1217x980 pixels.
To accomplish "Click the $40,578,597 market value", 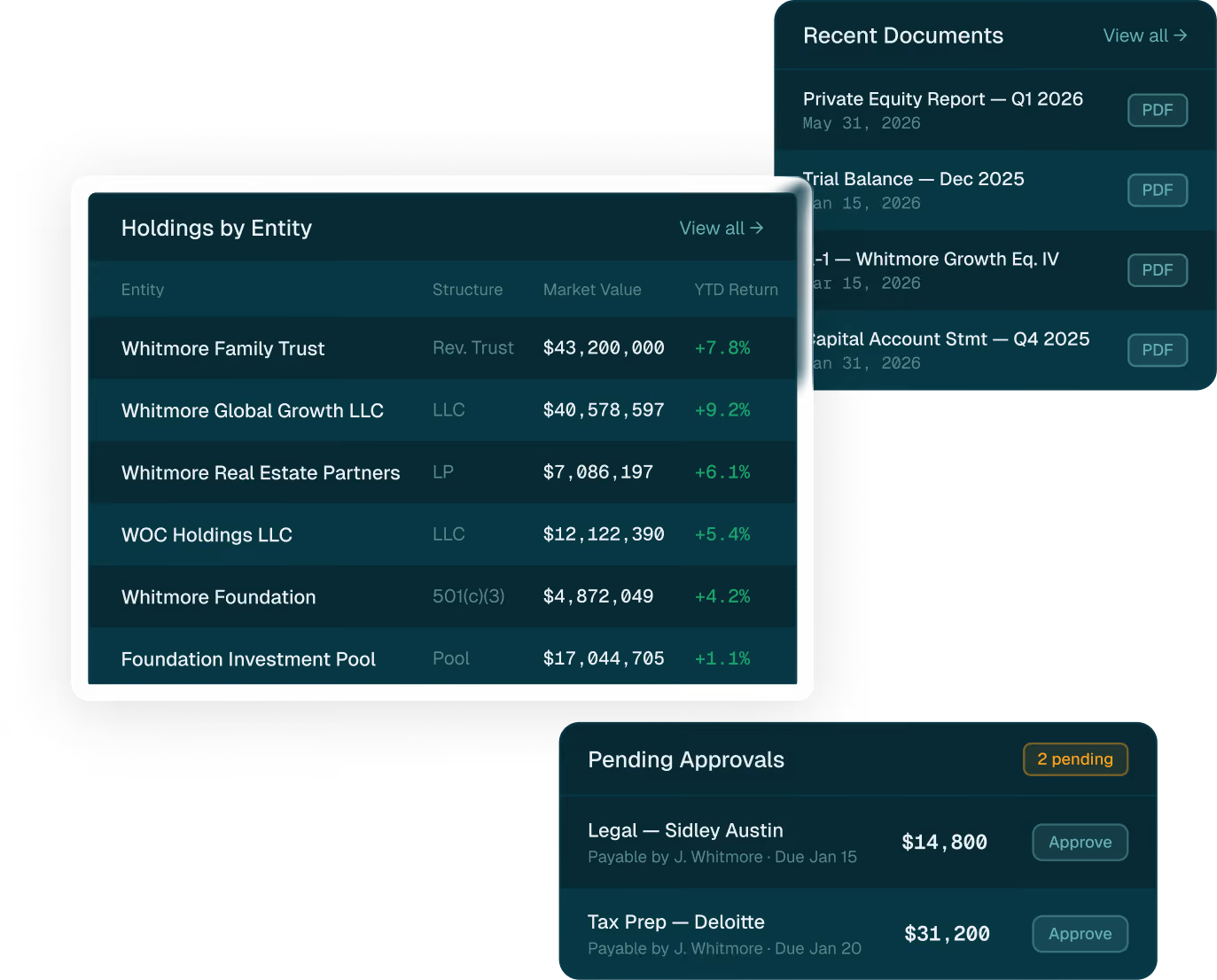I will coord(604,410).
